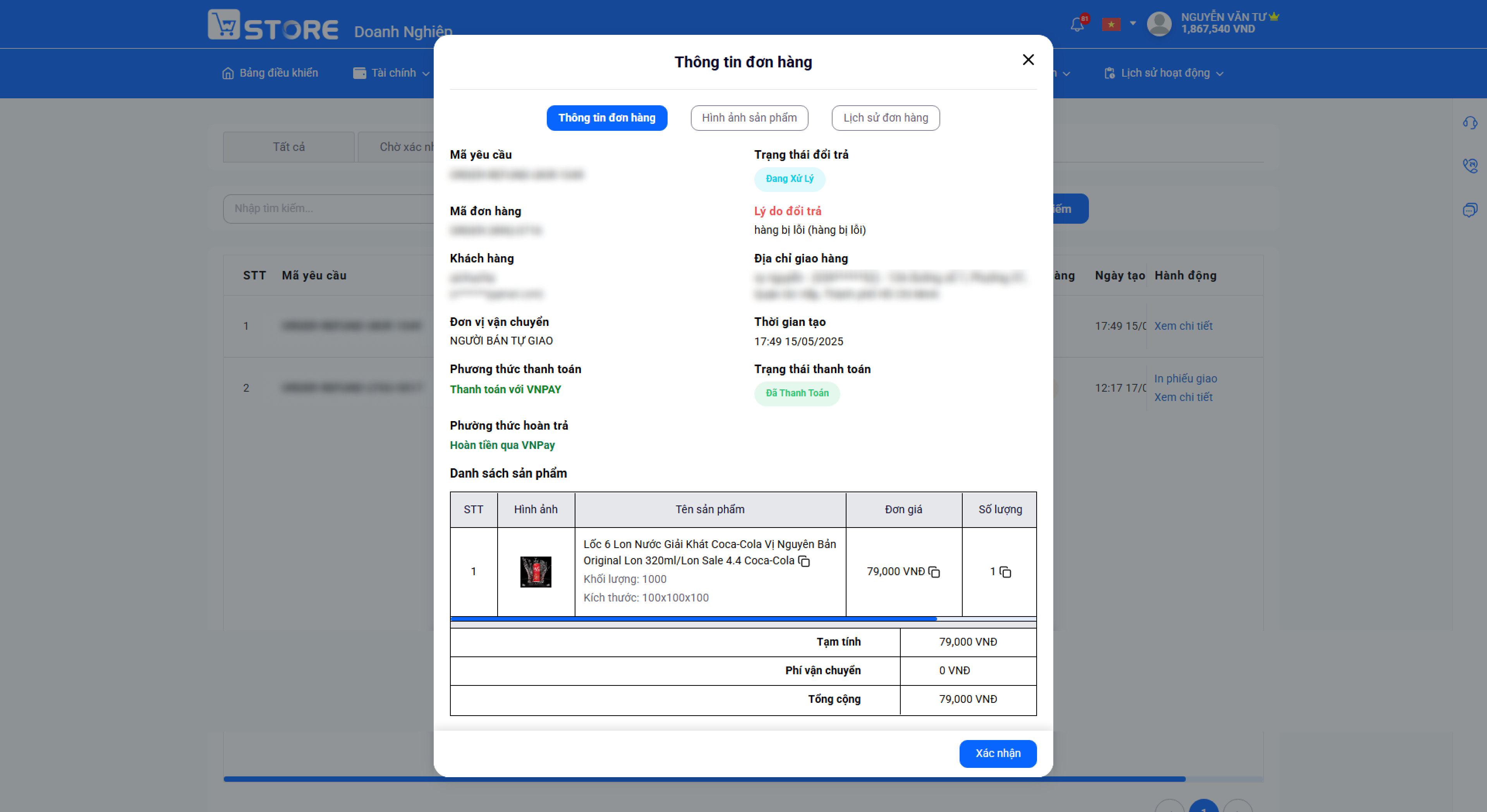Open the chat message sidebar icon
Screen dimensions: 1487x812
coord(1470,209)
